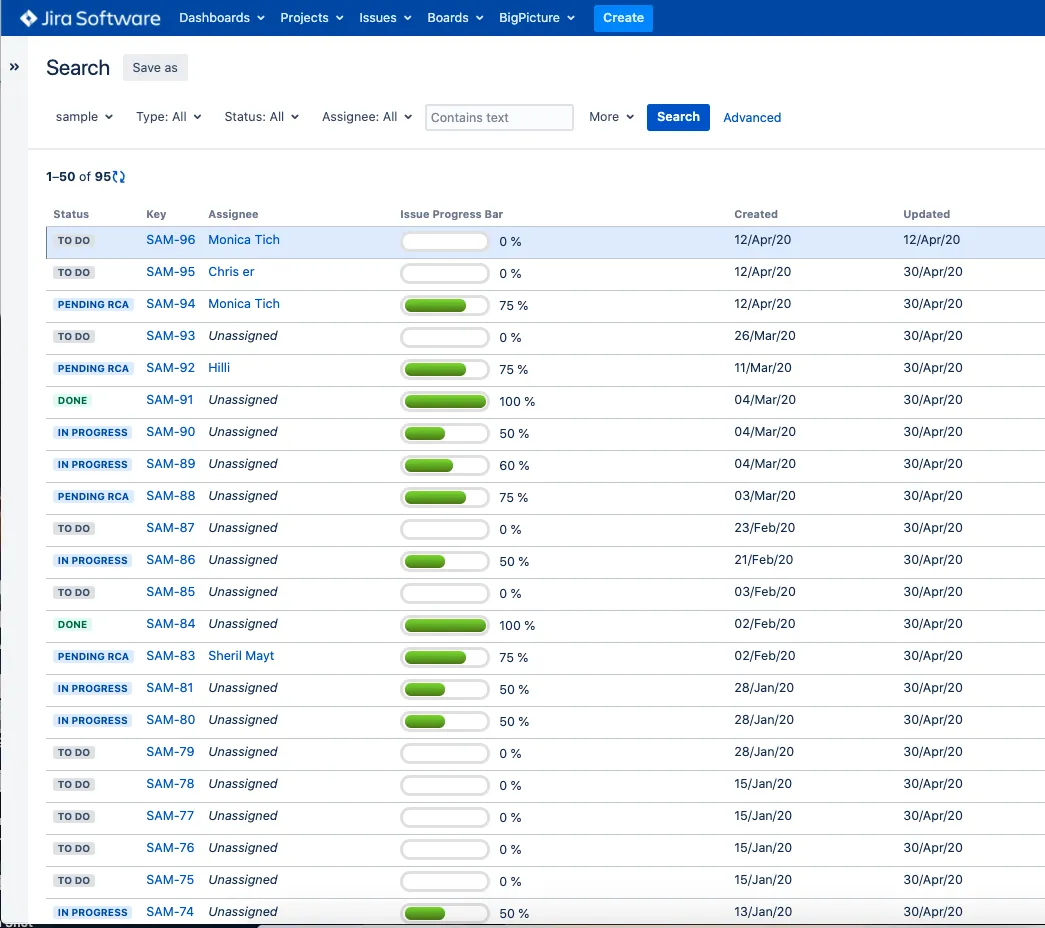Click DONE status of SAM-84
The height and width of the screenshot is (928, 1045).
pyautogui.click(x=73, y=625)
